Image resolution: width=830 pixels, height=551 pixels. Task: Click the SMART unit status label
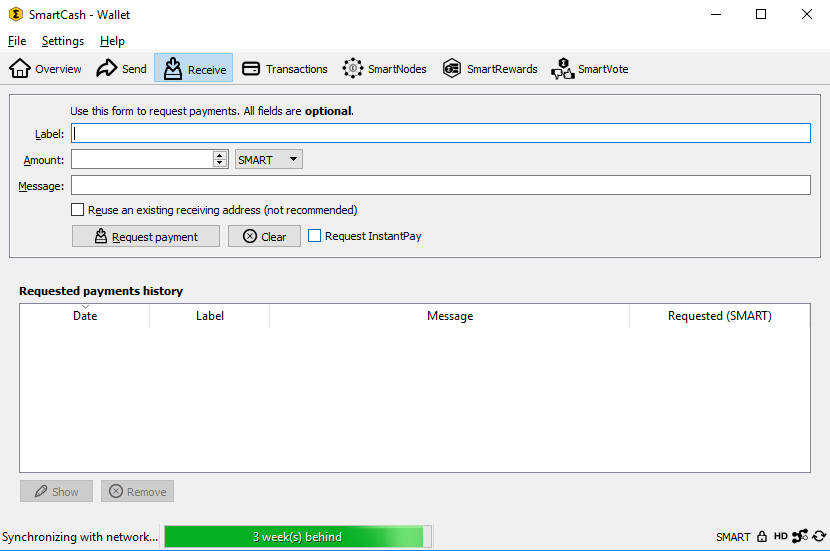733,537
